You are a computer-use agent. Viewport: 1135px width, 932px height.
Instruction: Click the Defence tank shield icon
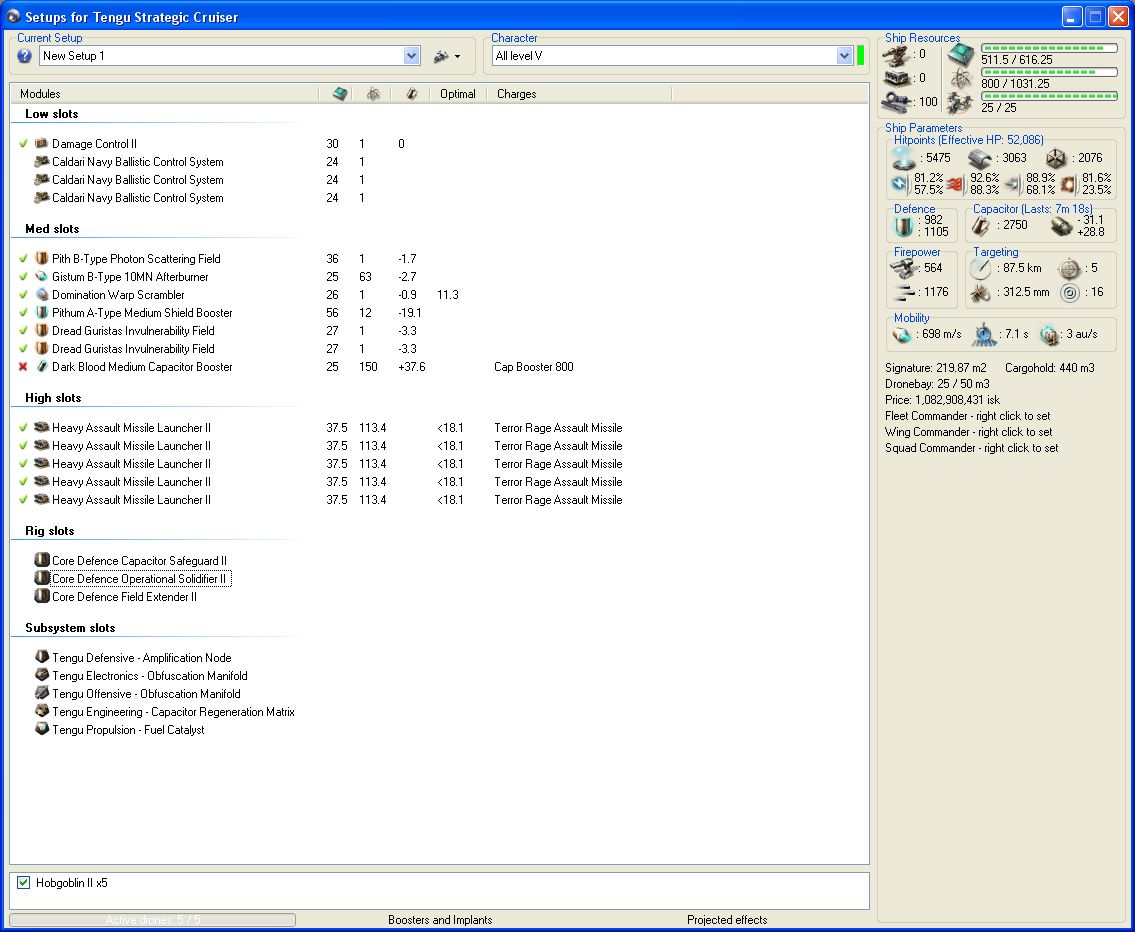click(903, 226)
